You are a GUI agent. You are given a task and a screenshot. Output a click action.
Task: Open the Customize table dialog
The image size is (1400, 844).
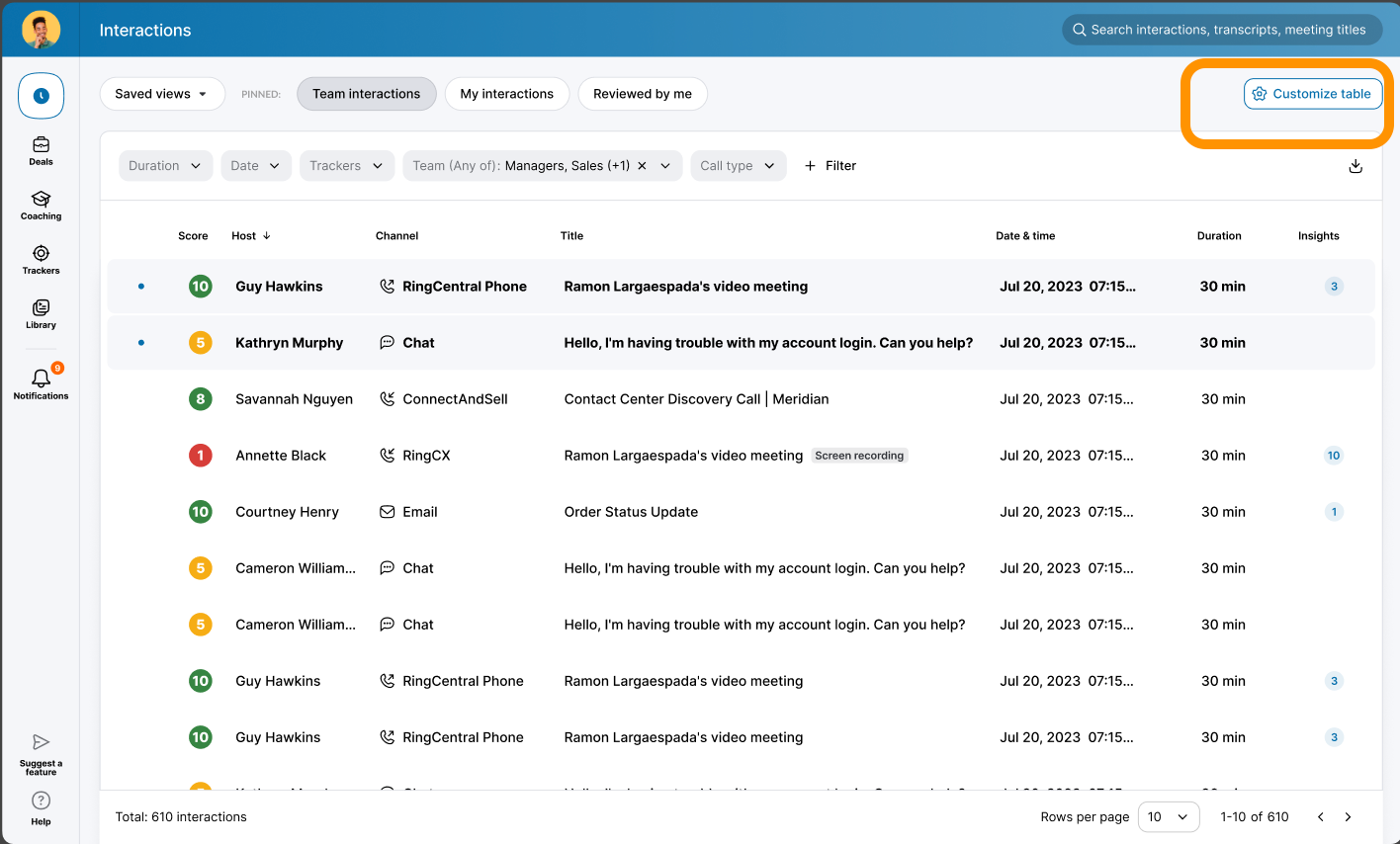(x=1313, y=93)
